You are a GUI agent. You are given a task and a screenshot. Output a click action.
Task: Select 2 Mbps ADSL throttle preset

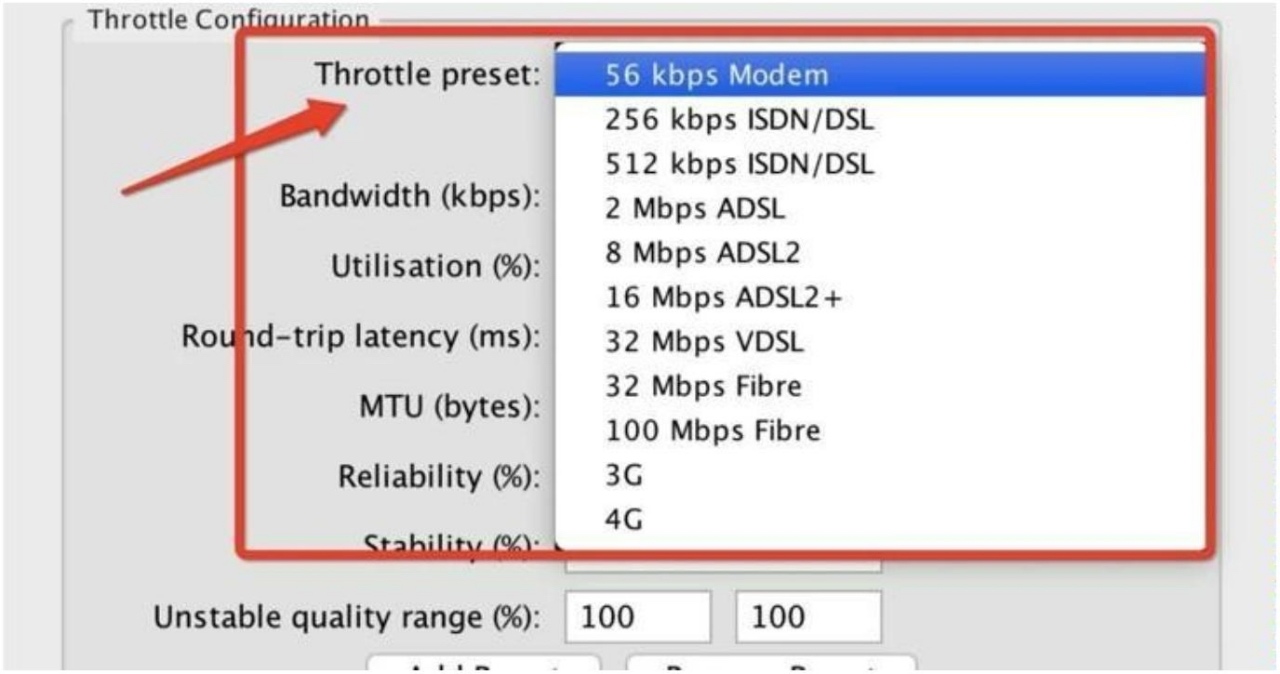pos(695,209)
